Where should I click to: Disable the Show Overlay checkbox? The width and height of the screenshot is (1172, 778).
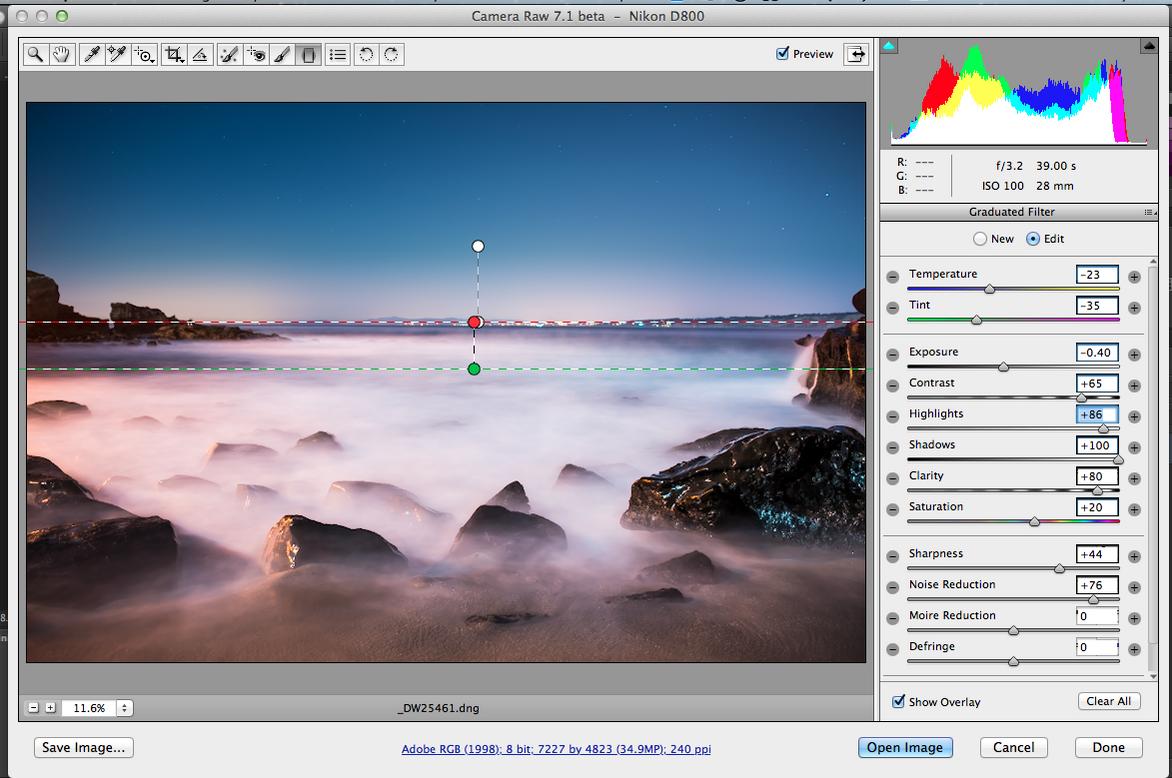click(x=898, y=702)
